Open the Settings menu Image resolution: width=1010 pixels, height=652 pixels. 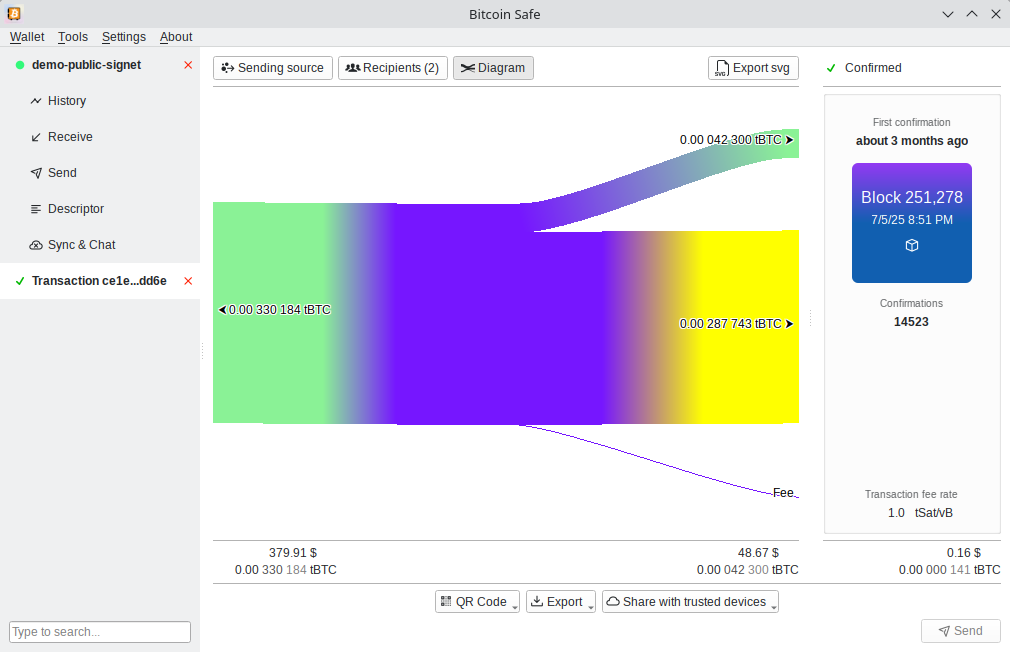point(124,37)
